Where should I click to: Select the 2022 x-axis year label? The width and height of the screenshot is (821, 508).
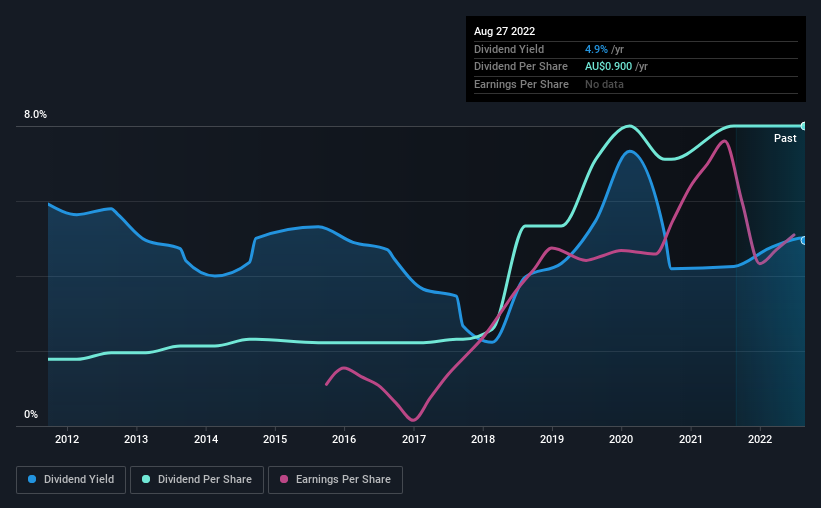tap(760, 439)
